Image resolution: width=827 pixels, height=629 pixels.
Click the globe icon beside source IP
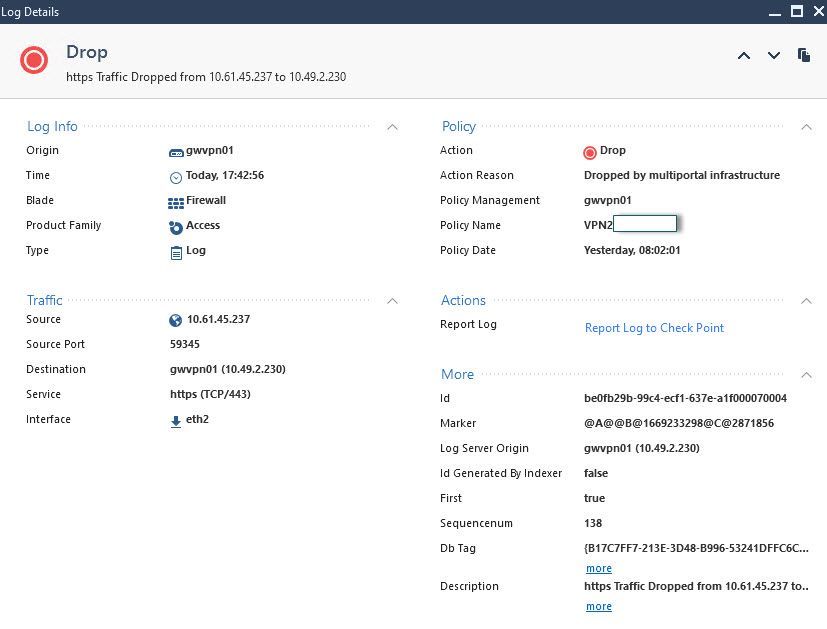(177, 321)
